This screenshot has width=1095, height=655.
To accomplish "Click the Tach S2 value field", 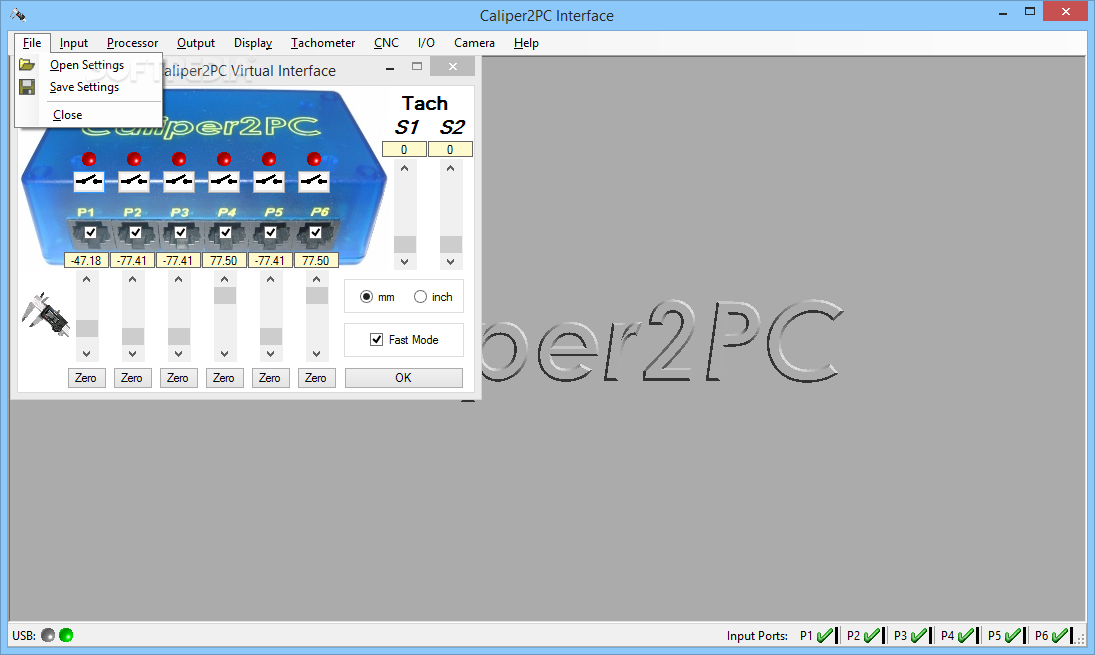I will tap(450, 149).
